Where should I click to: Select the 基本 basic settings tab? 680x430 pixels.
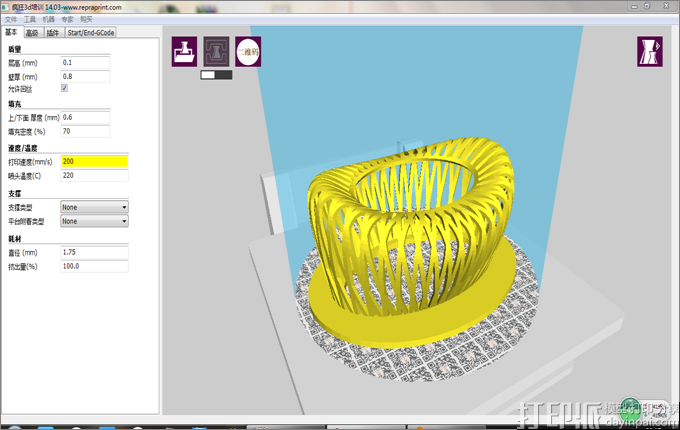pos(12,33)
